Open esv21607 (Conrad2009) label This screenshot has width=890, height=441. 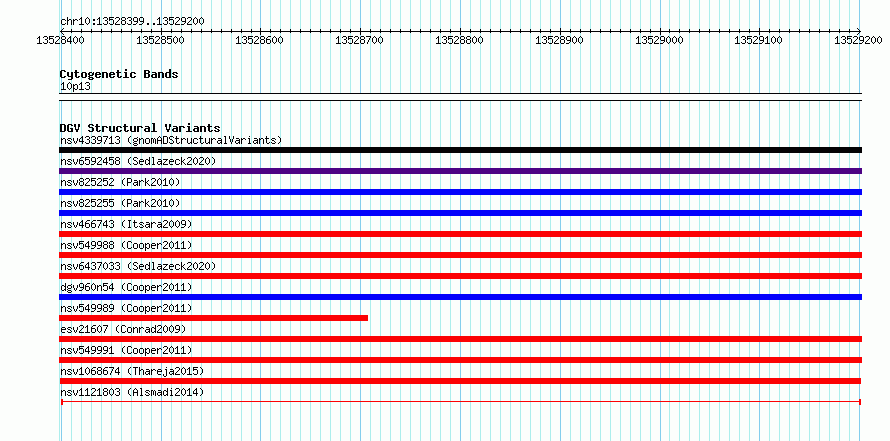point(123,329)
